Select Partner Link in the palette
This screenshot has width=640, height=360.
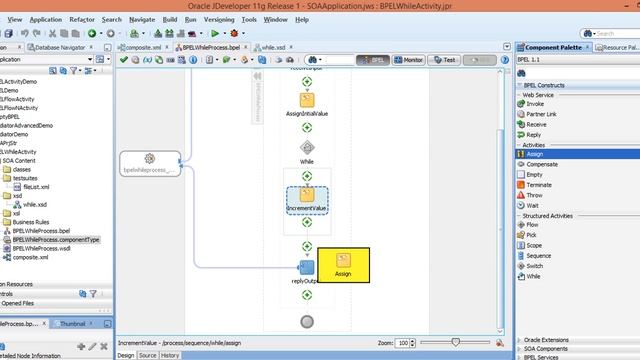[x=537, y=114]
